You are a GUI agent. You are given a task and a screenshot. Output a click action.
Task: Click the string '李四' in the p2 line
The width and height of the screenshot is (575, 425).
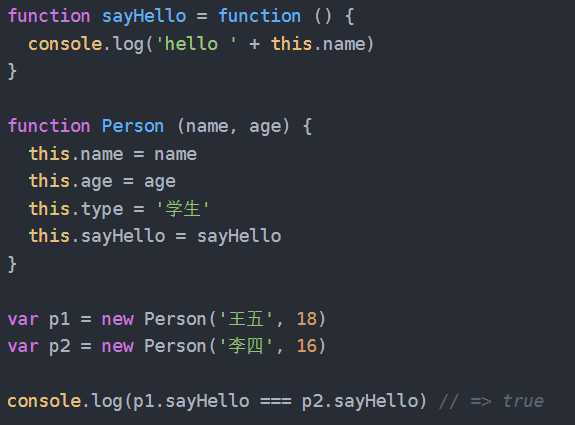tap(246, 346)
